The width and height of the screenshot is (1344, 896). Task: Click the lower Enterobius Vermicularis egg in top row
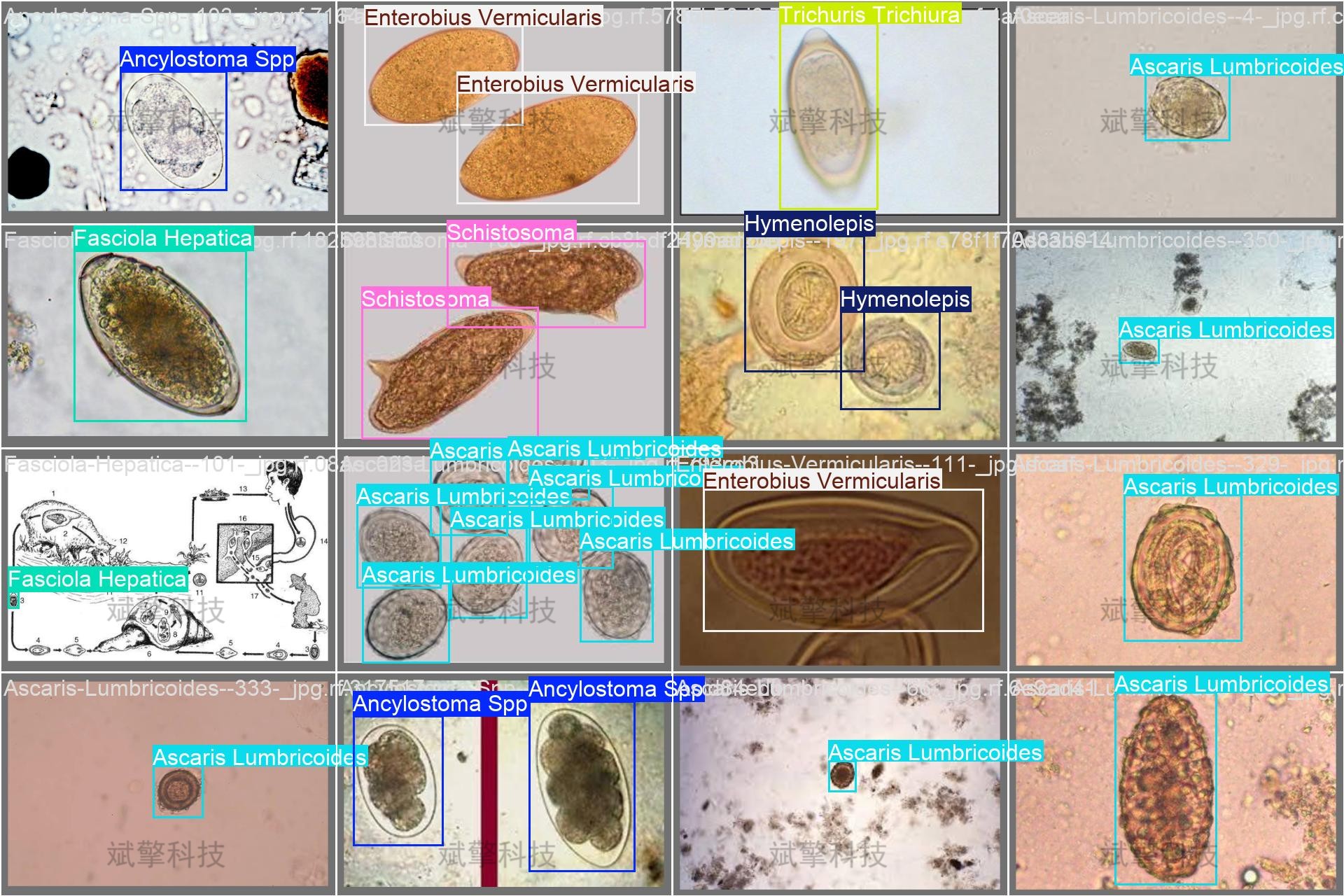tap(548, 148)
